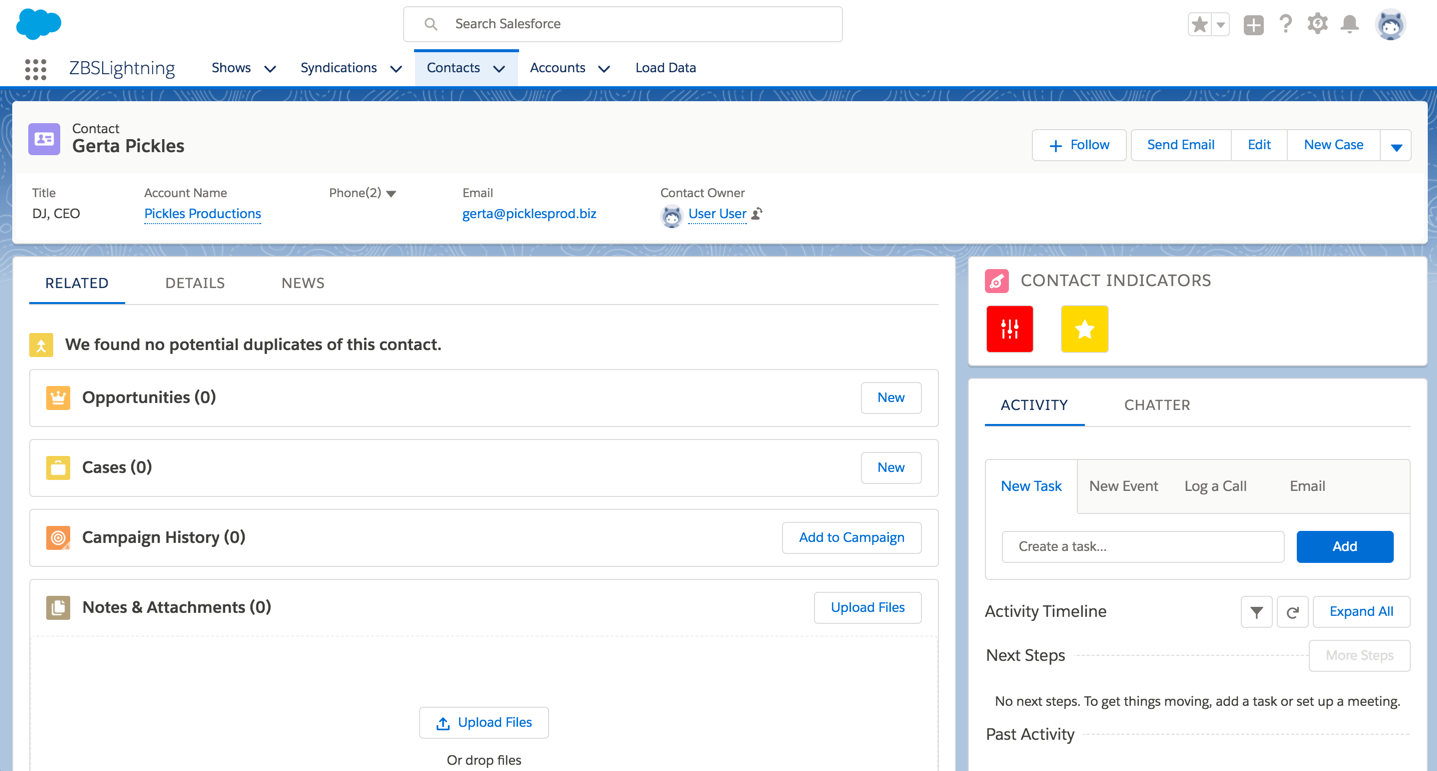Click the Salesforce cloud logo
This screenshot has height=771, width=1437.
39,23
